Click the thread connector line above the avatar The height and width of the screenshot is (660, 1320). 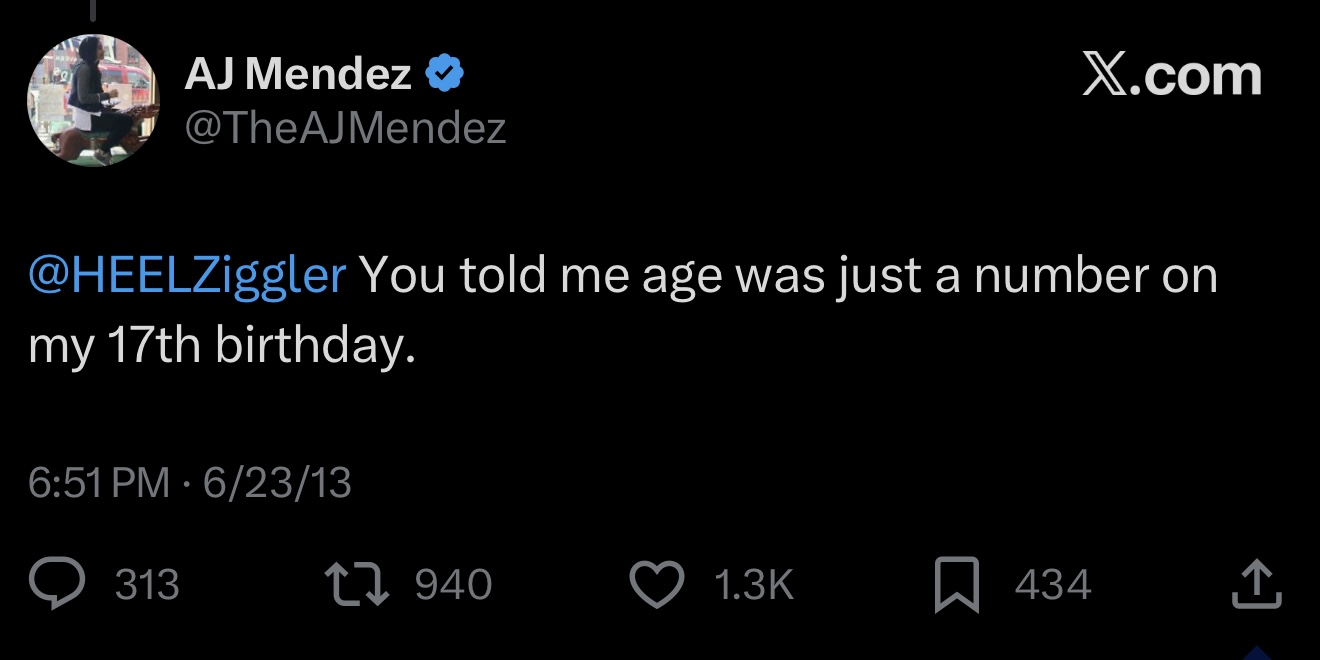click(x=92, y=10)
